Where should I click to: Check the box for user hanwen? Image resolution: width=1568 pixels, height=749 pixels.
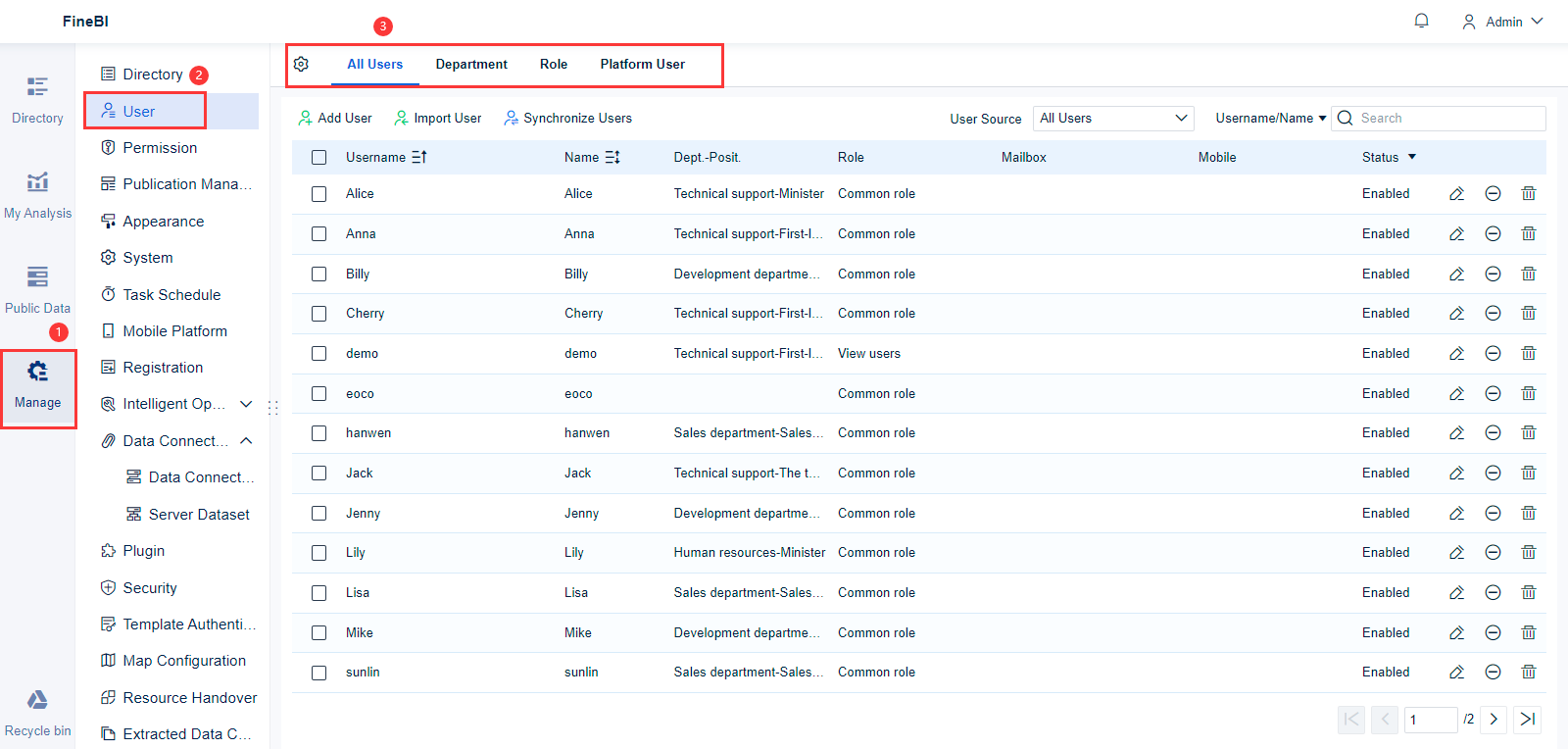[318, 433]
